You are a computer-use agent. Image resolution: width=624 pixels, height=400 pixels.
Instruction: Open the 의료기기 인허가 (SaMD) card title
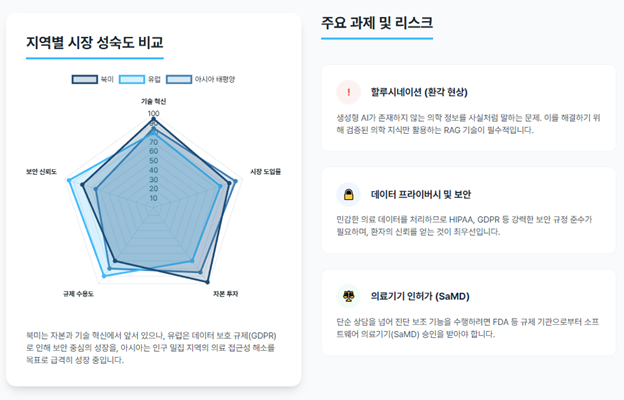point(420,297)
